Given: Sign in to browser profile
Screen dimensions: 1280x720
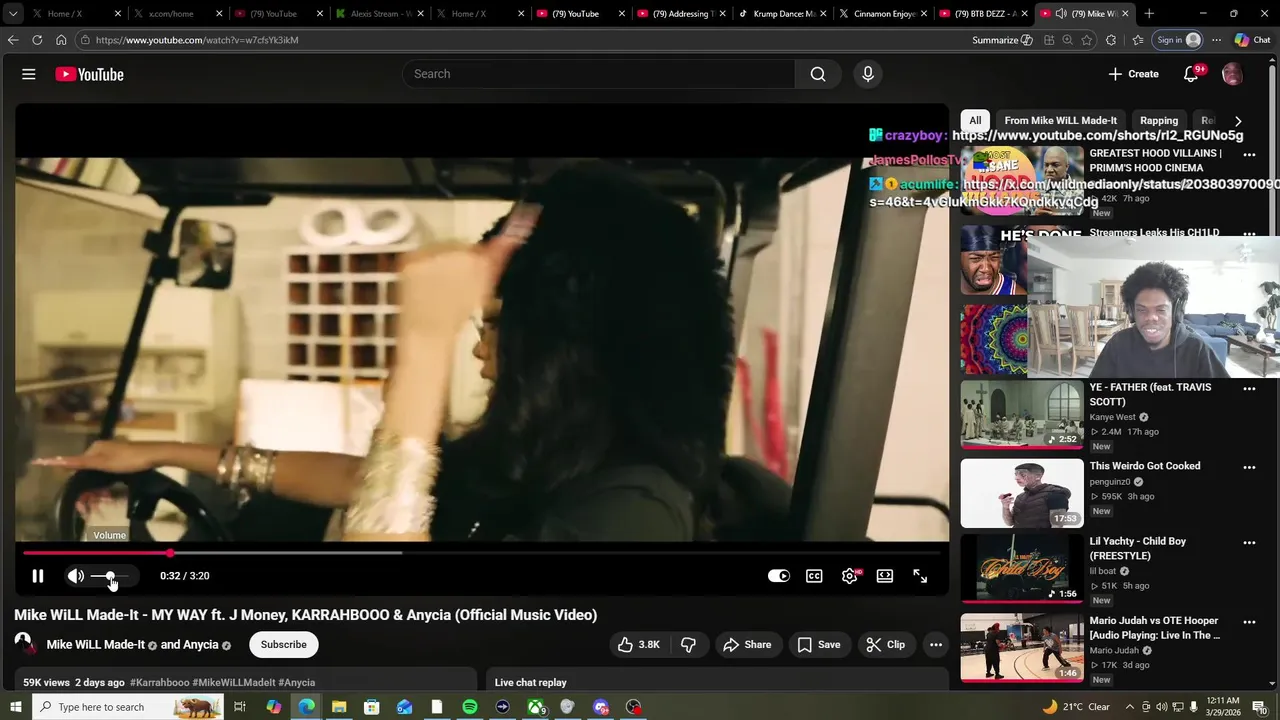Looking at the screenshot, I should pos(1178,40).
